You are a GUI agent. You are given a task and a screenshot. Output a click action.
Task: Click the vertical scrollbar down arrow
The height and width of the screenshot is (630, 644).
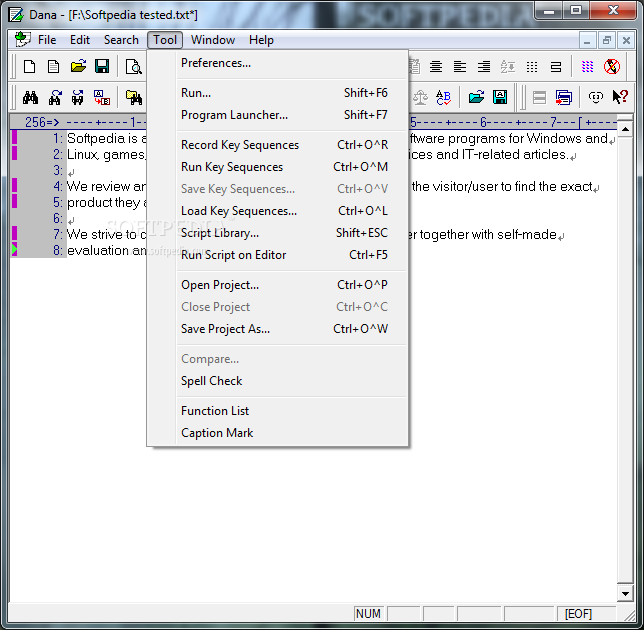625,593
